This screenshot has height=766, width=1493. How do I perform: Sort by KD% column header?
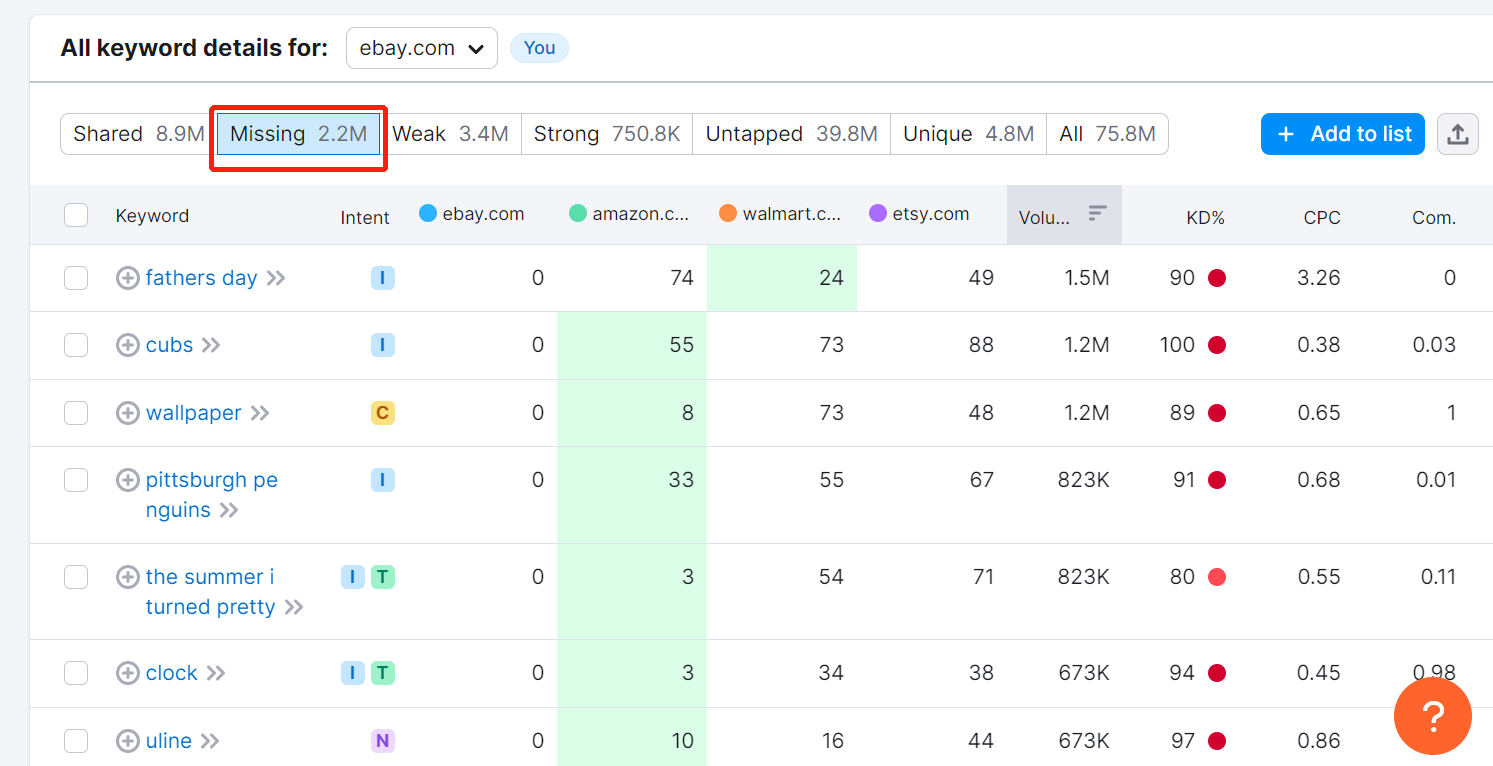click(x=1204, y=217)
